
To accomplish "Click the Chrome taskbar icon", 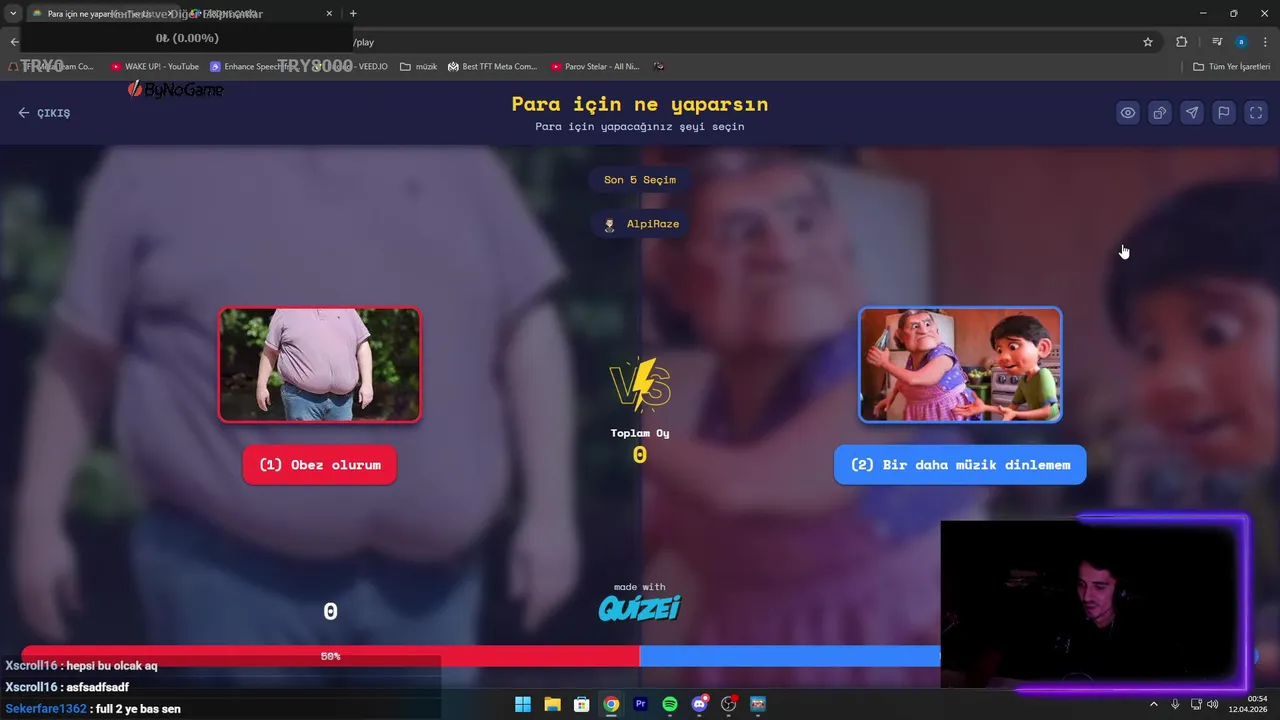I will (x=611, y=704).
